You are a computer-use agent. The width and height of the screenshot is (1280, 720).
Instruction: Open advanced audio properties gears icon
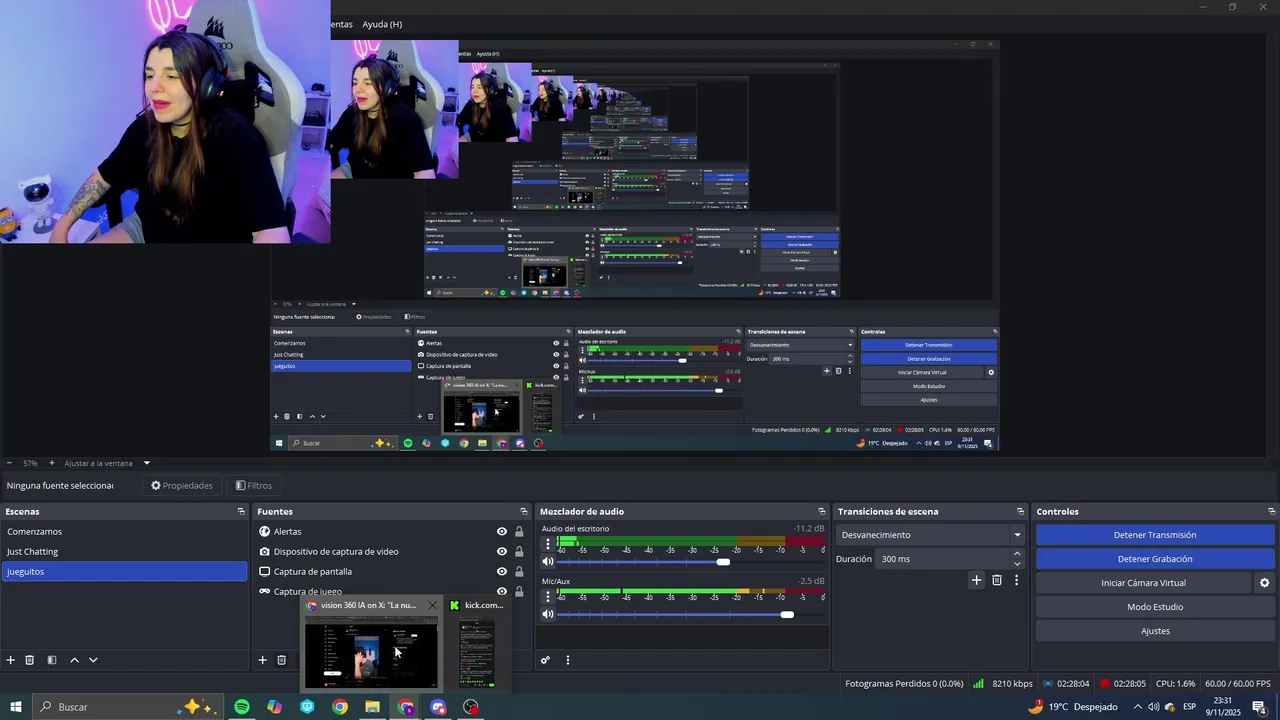[x=545, y=660]
